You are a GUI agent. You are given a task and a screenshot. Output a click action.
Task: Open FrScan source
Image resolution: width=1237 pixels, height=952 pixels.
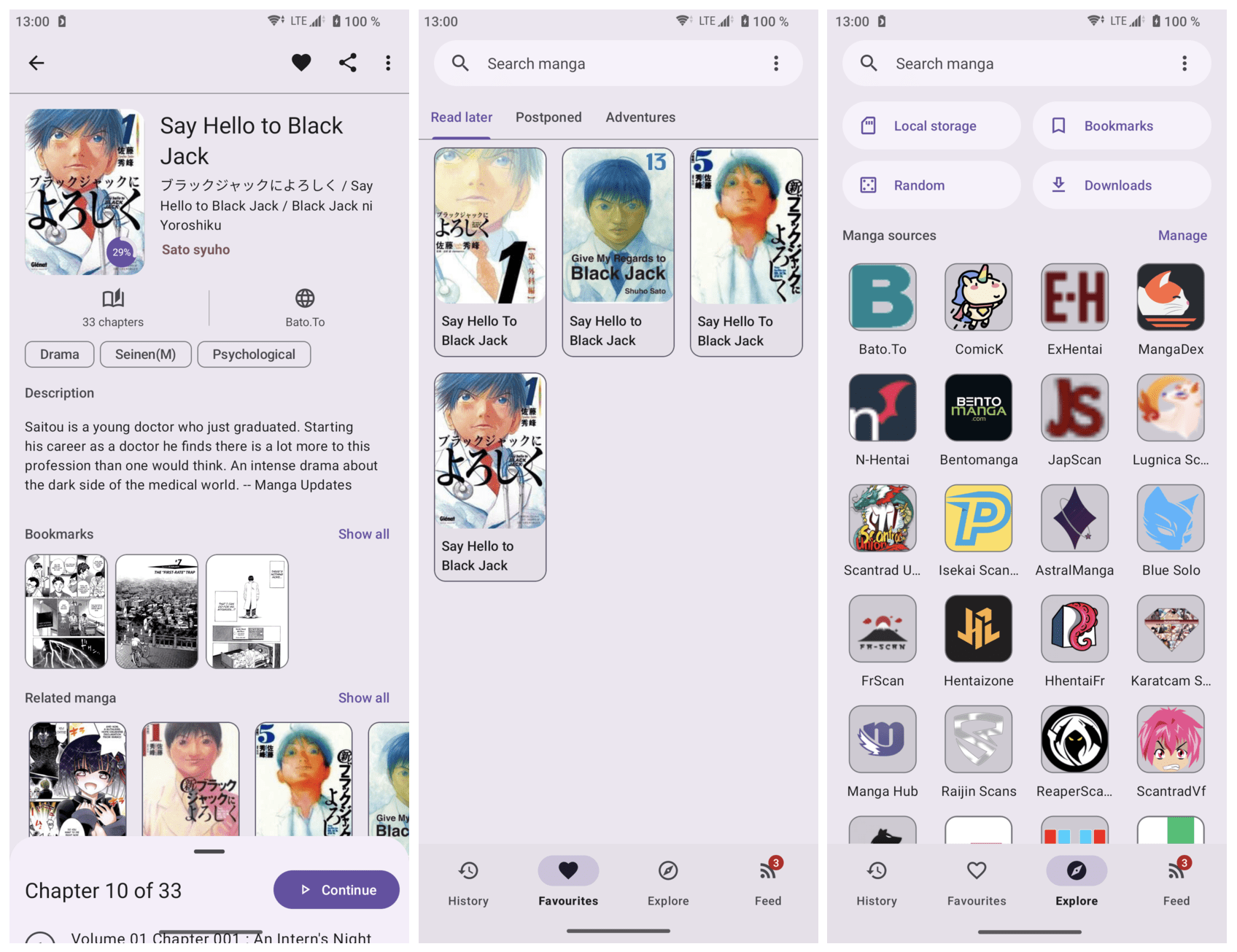point(883,641)
